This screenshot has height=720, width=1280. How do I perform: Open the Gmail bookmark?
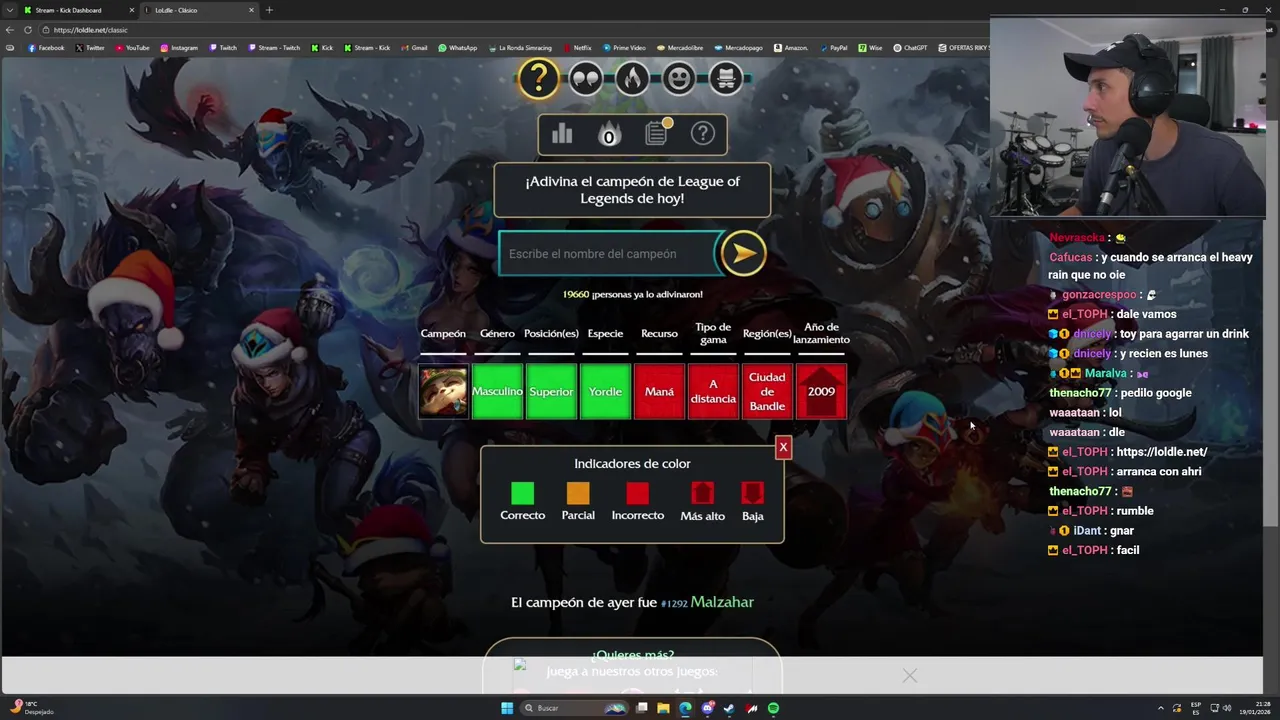414,48
